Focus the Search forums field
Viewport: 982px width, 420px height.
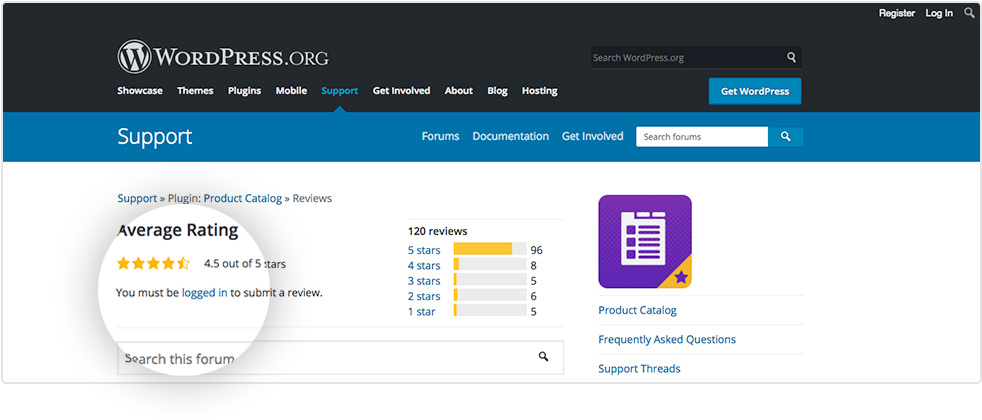click(x=702, y=136)
